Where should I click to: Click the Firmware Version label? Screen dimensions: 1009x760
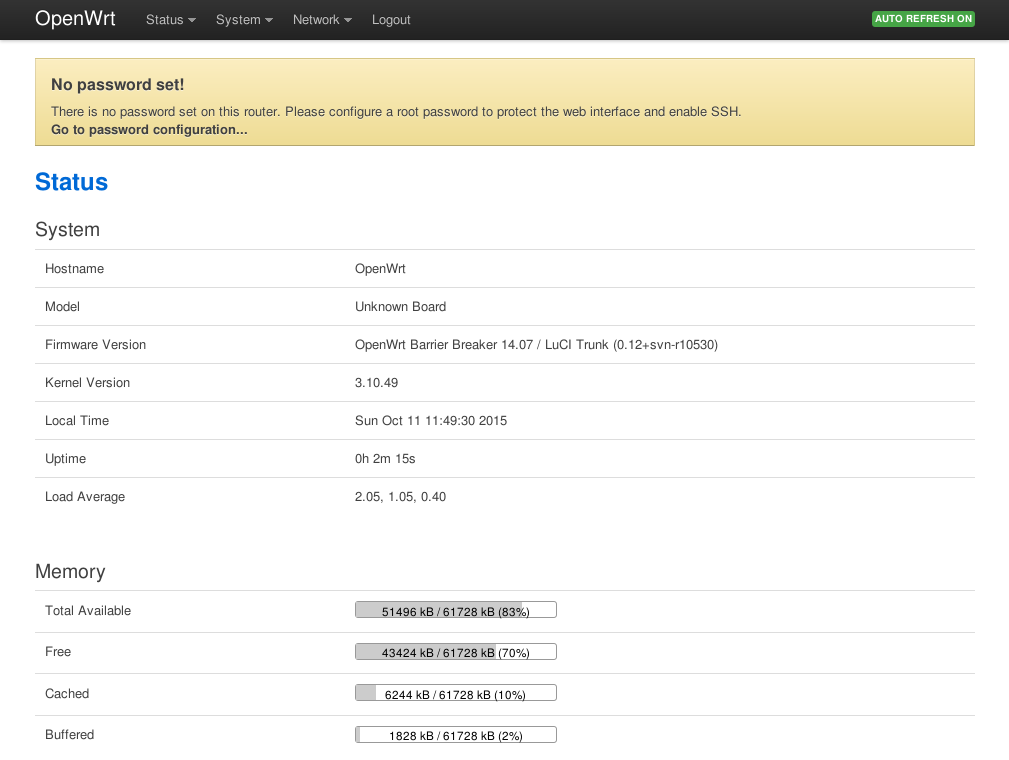coord(95,345)
